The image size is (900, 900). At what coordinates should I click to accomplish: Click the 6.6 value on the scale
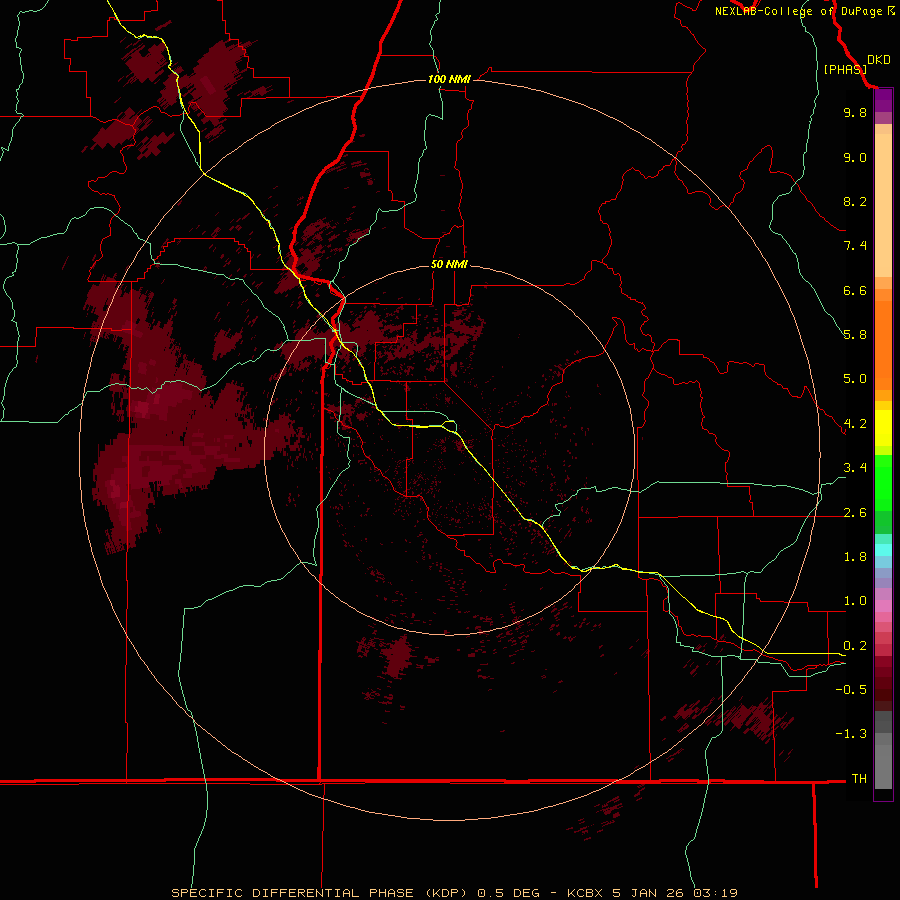click(x=855, y=290)
